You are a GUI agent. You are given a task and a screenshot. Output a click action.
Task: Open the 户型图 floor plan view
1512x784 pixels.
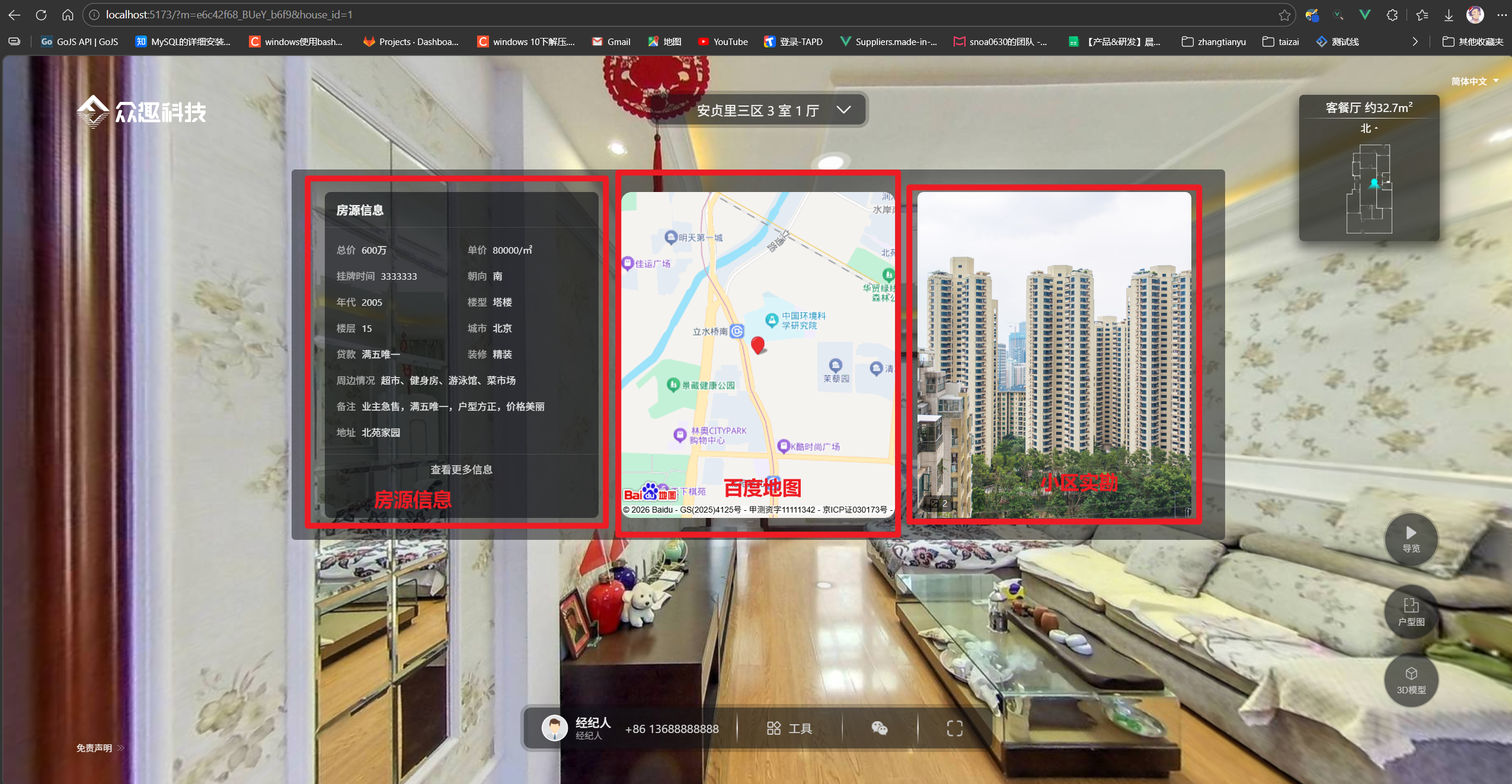pos(1411,612)
